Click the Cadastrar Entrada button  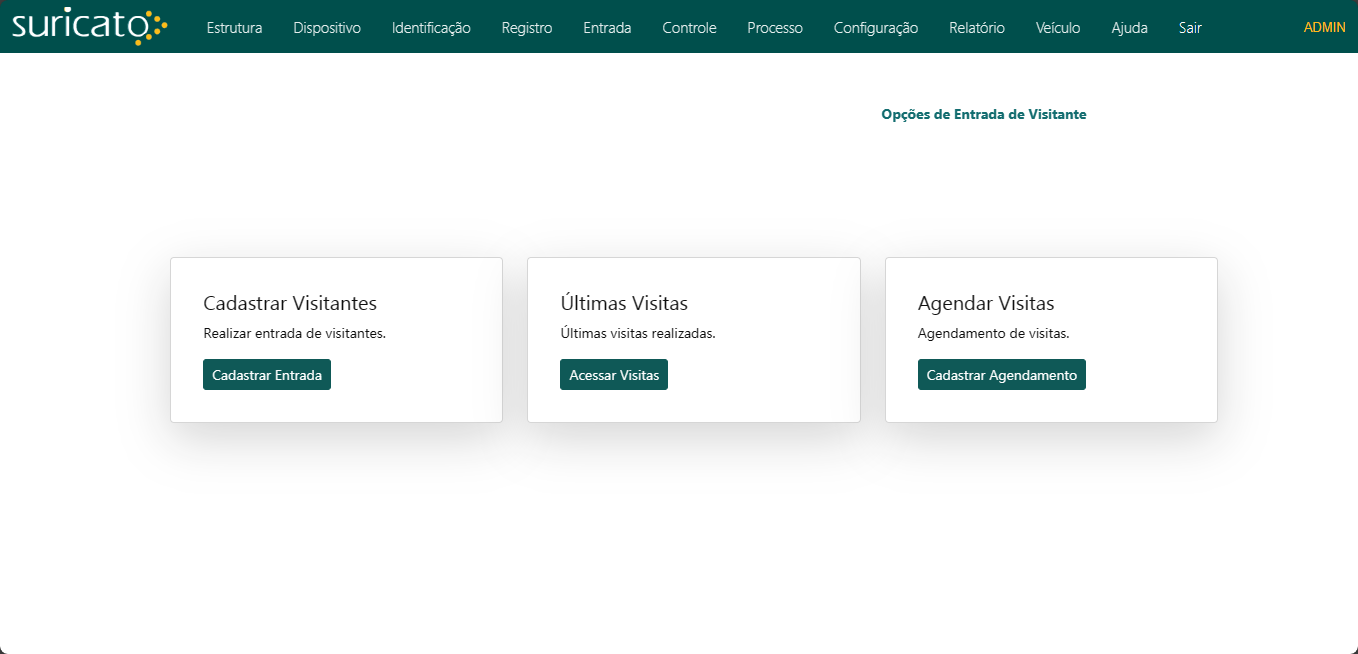tap(267, 375)
